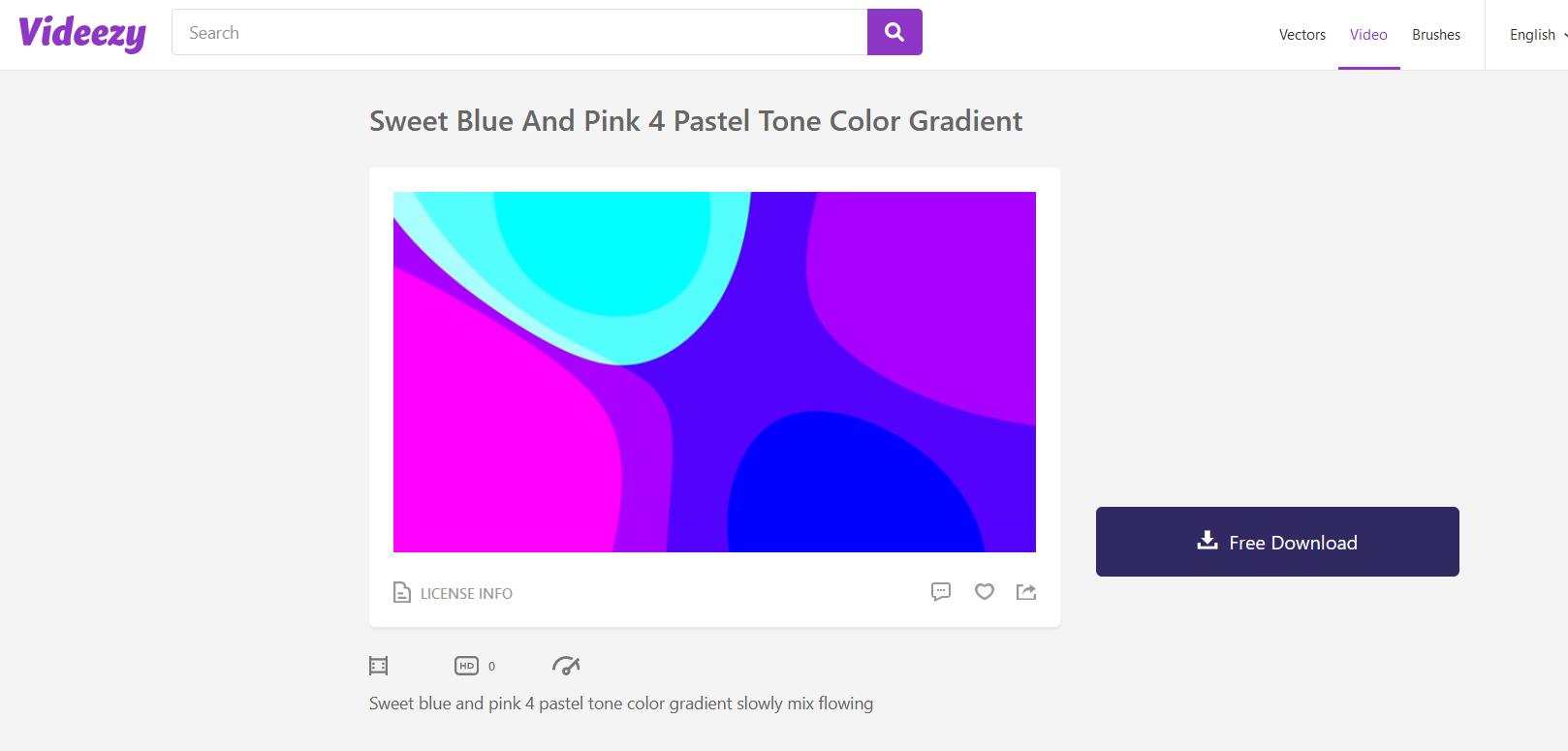Favorite the video with the heart icon
1568x751 pixels.
click(x=984, y=591)
